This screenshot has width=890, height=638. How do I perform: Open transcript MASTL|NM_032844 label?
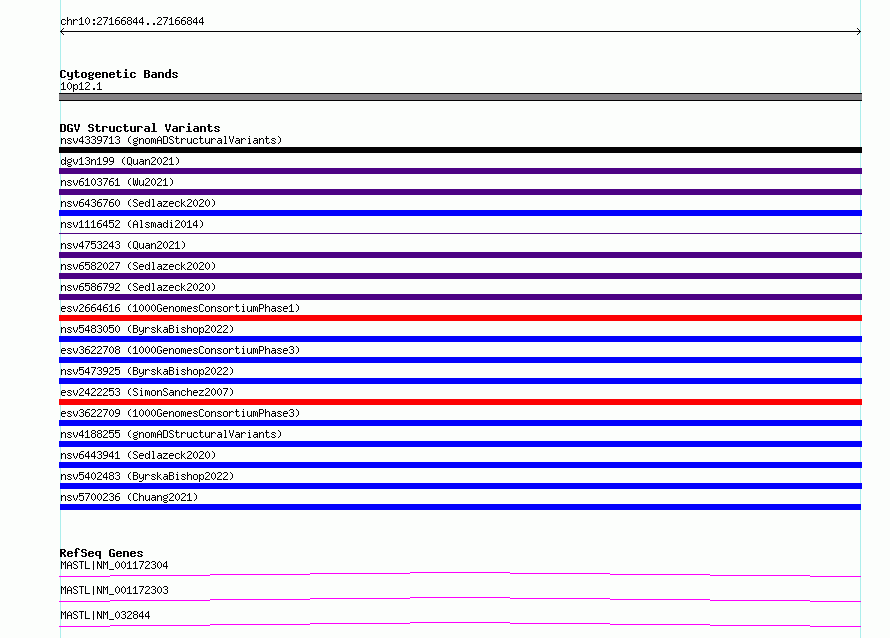pyautogui.click(x=105, y=615)
